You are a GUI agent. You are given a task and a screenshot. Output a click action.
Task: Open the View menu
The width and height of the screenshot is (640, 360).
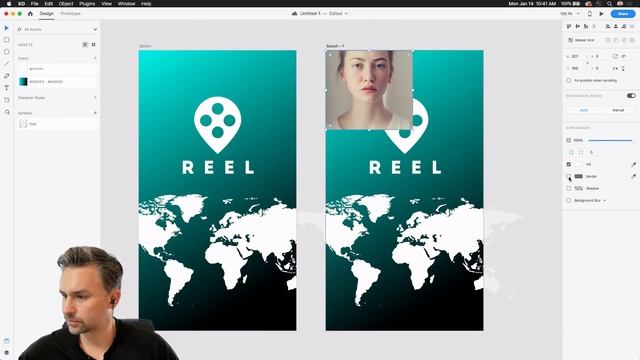107,4
